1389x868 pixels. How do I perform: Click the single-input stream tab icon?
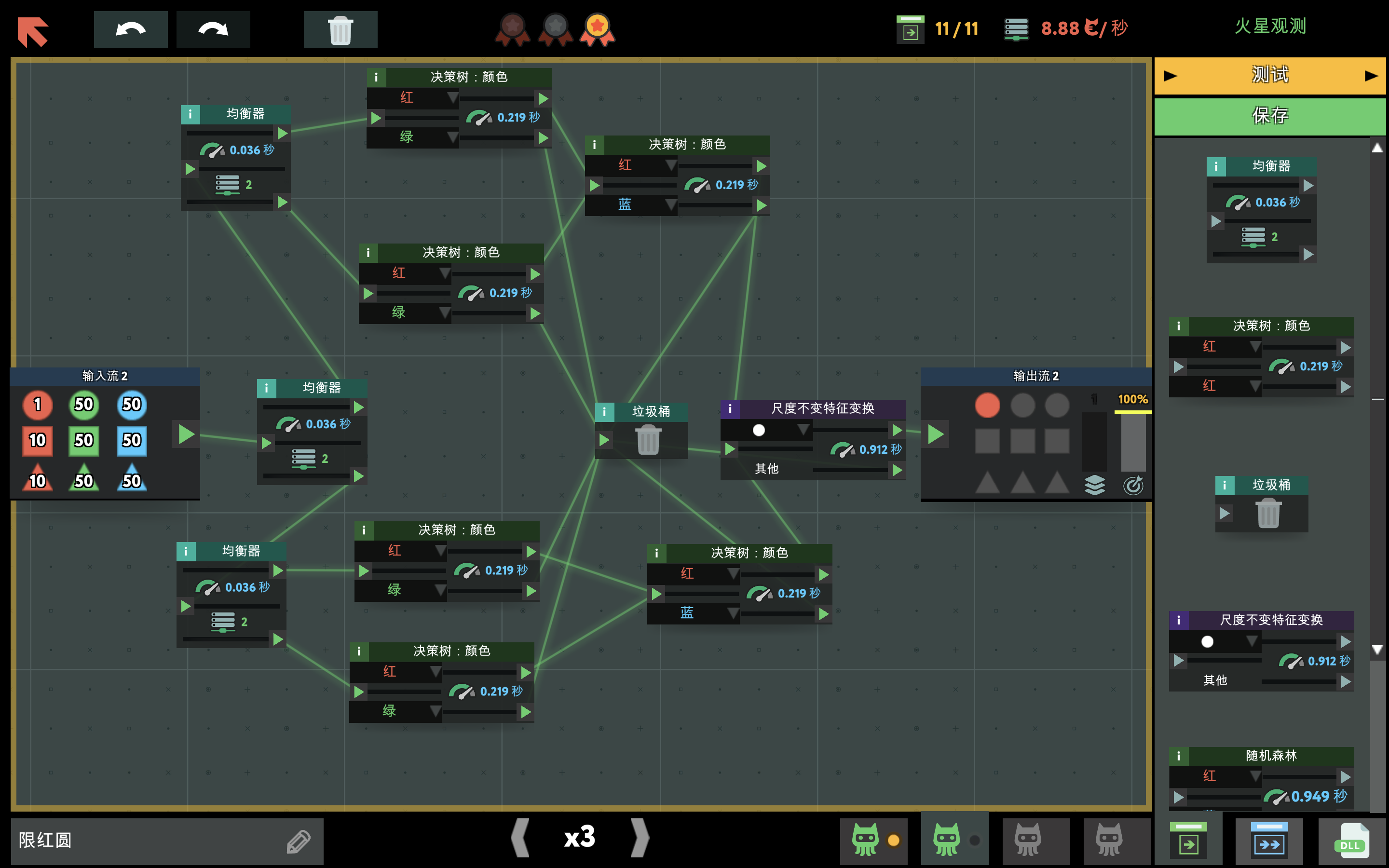tap(1187, 841)
